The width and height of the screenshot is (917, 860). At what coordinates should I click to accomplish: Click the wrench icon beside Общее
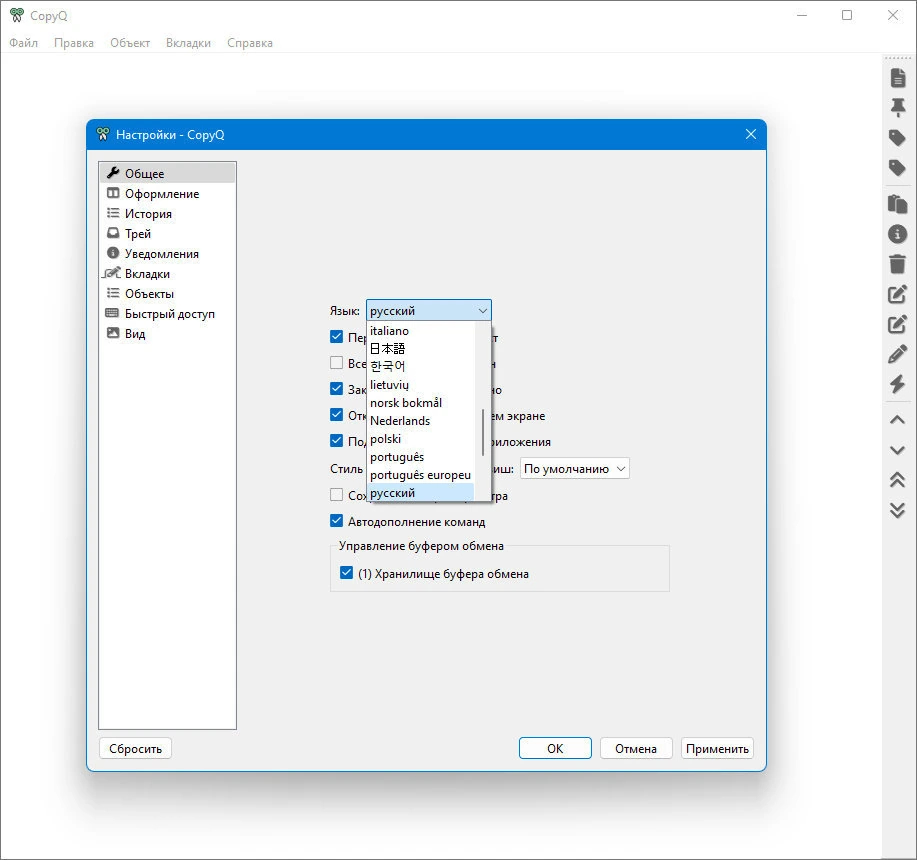(113, 172)
